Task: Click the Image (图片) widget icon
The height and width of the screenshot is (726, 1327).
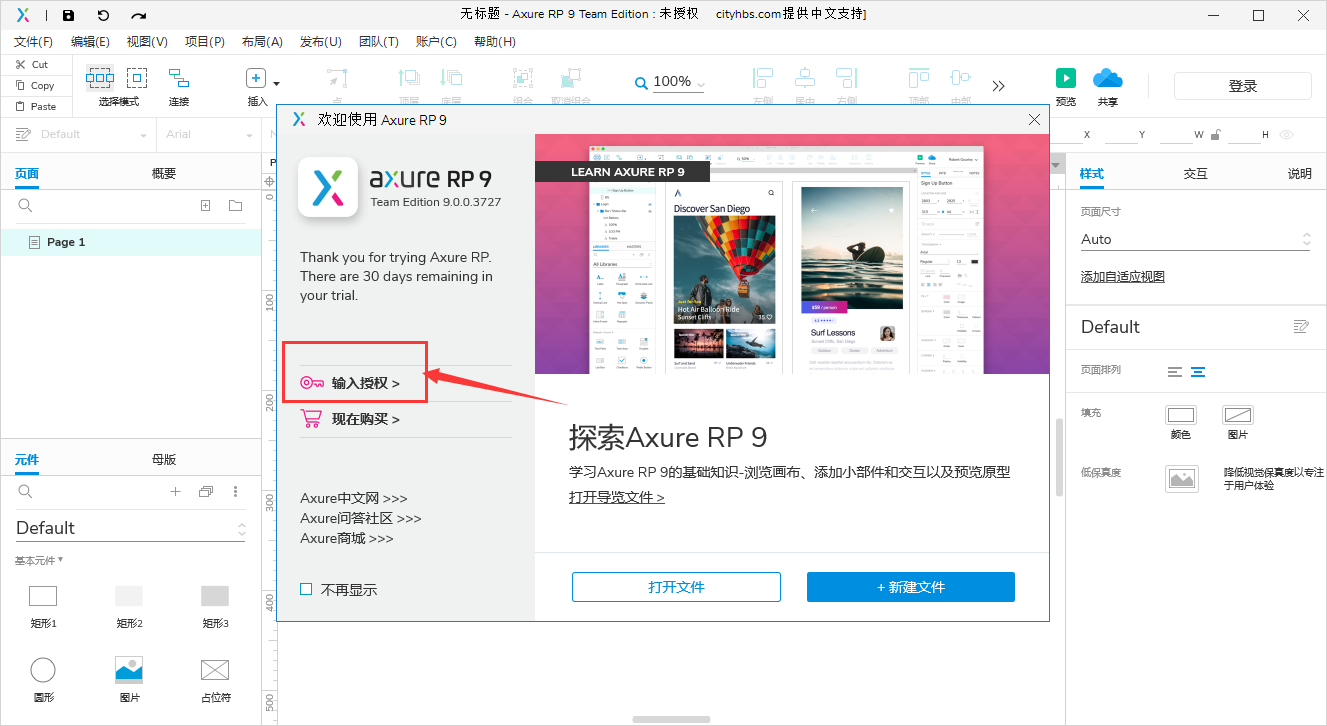Action: point(129,670)
